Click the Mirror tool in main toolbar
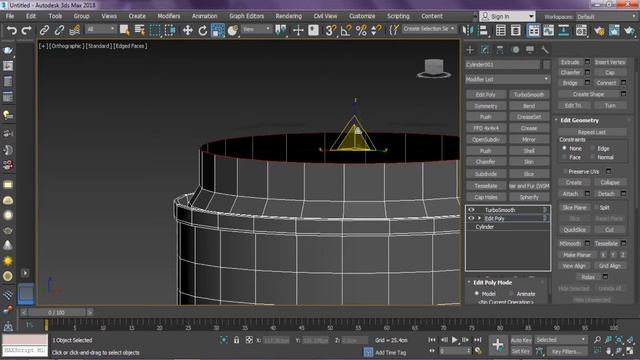Screen dimensions: 640x360 pyautogui.click(x=468, y=30)
